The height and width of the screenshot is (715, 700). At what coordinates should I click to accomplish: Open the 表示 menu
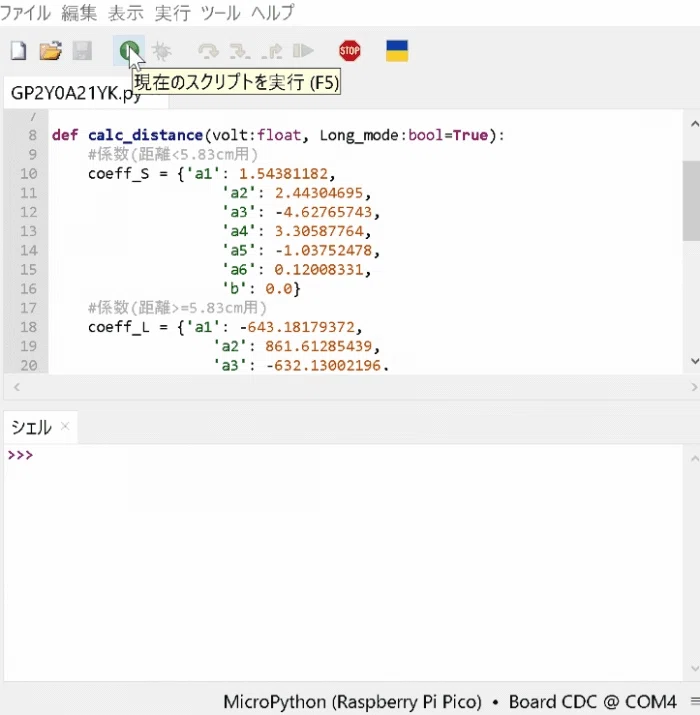(x=126, y=12)
